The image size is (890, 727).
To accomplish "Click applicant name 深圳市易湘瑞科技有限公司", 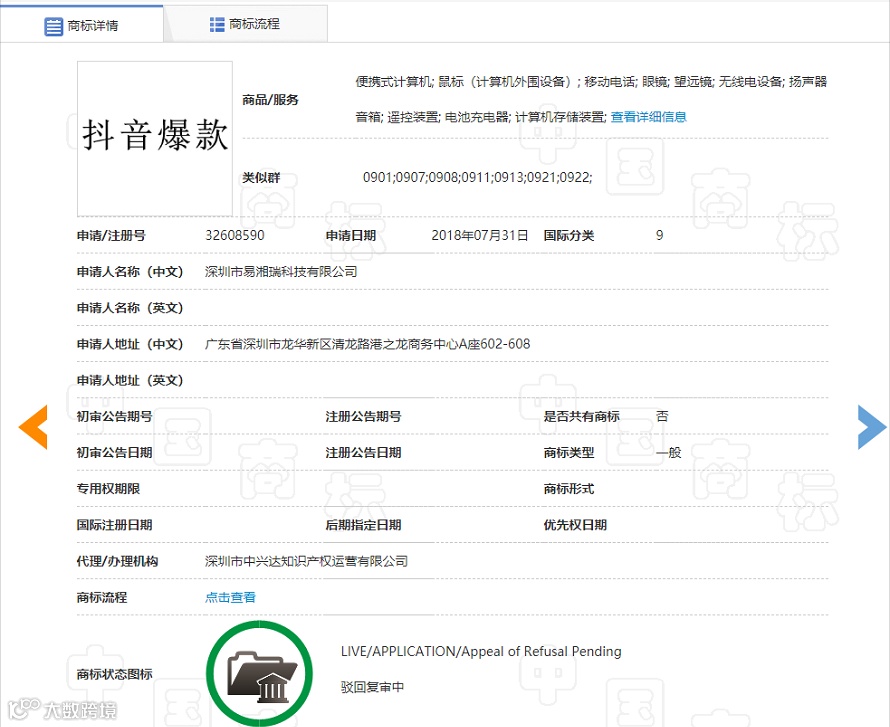I will 281,271.
